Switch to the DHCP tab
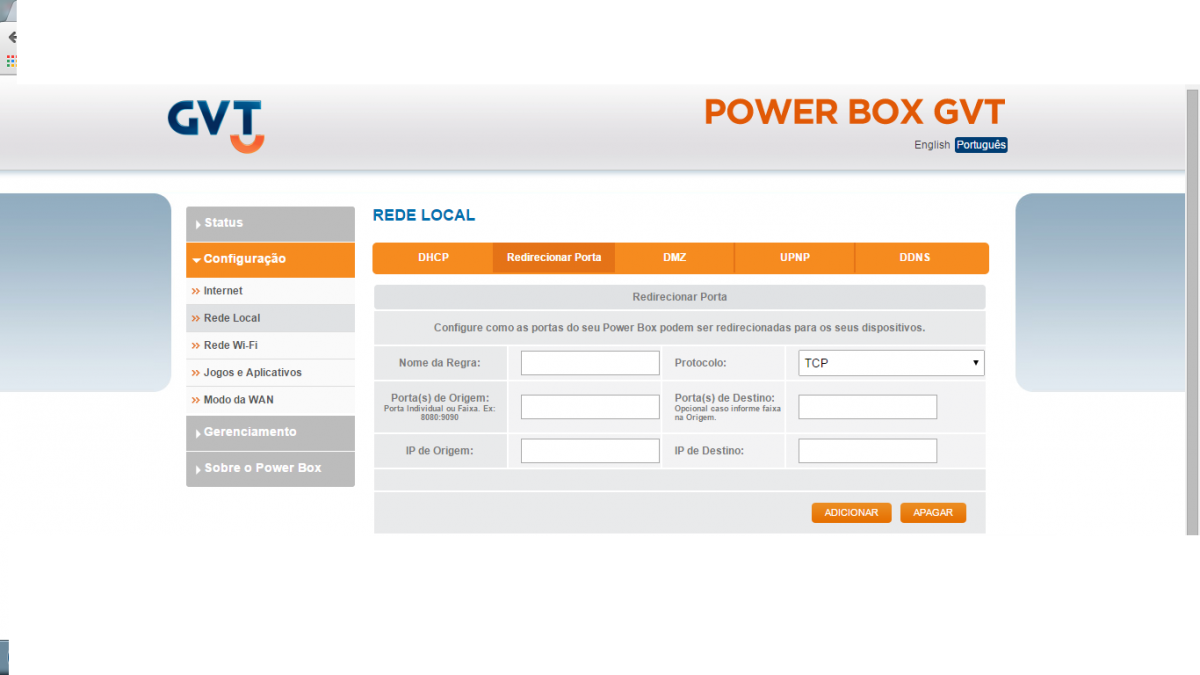 coord(433,258)
